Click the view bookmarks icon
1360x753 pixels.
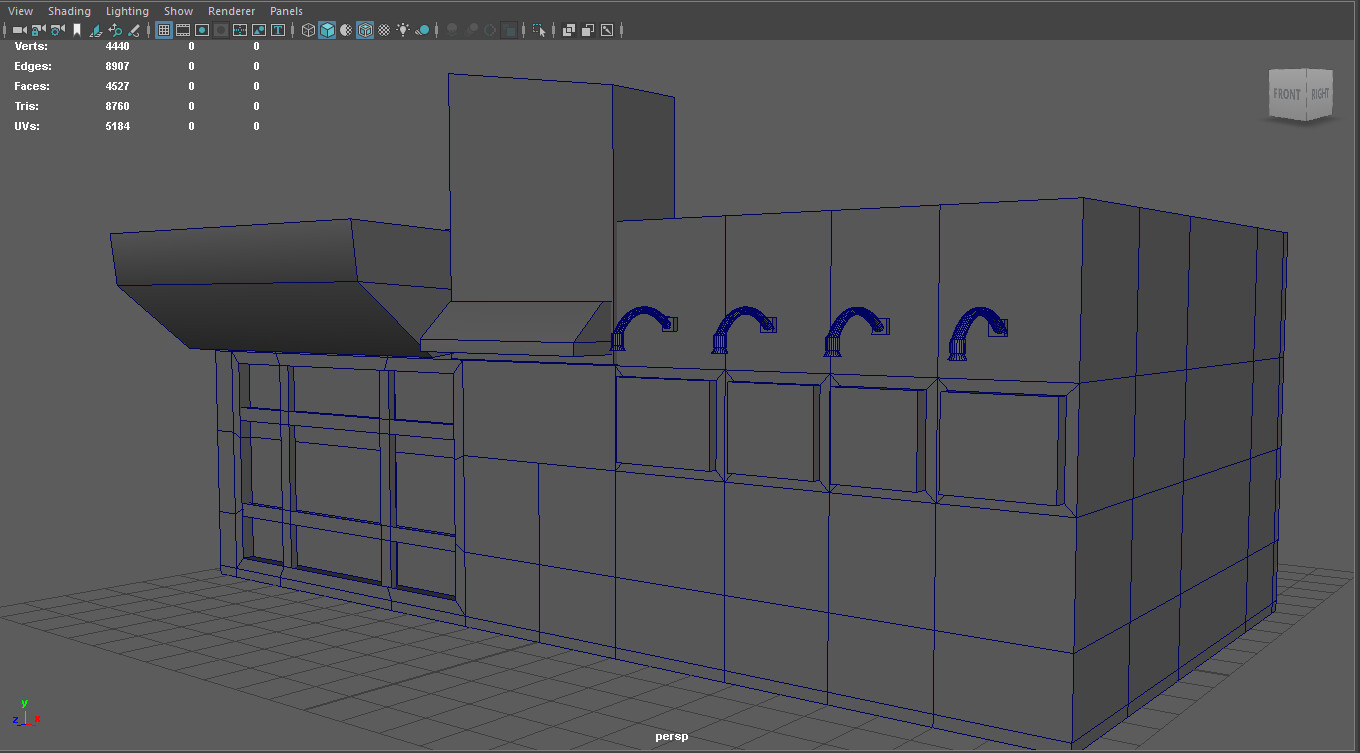pyautogui.click(x=77, y=30)
